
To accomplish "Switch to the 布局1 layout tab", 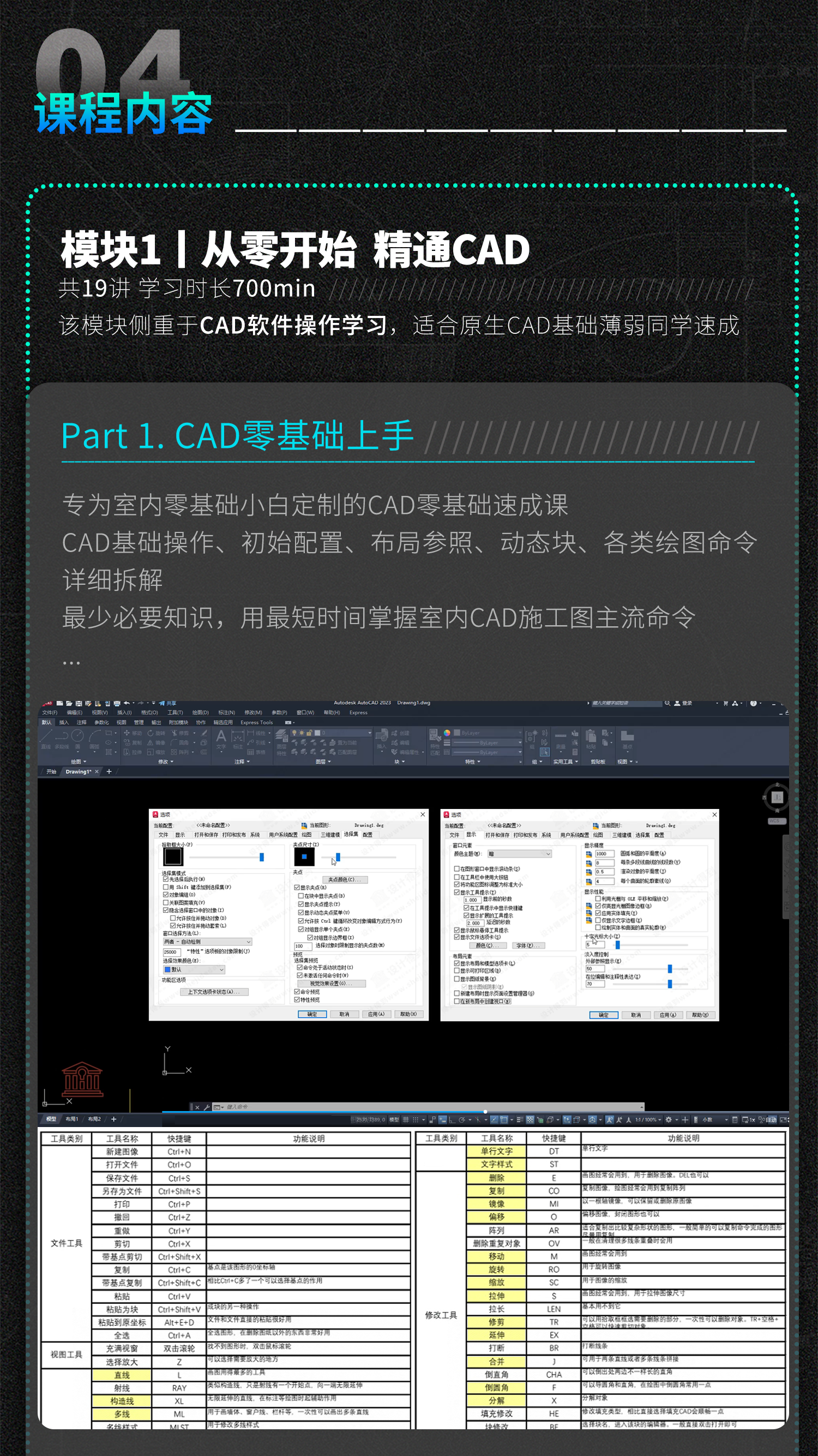I will coord(72,1120).
